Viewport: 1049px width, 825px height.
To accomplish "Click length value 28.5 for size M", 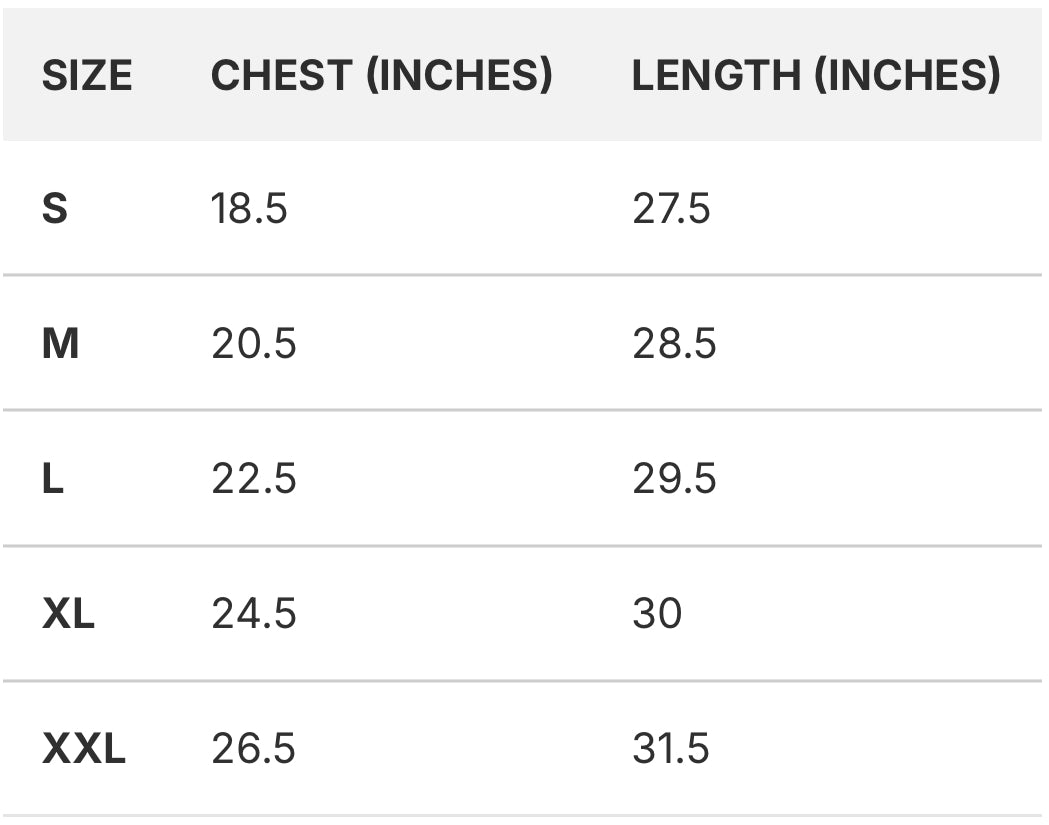I will [674, 343].
